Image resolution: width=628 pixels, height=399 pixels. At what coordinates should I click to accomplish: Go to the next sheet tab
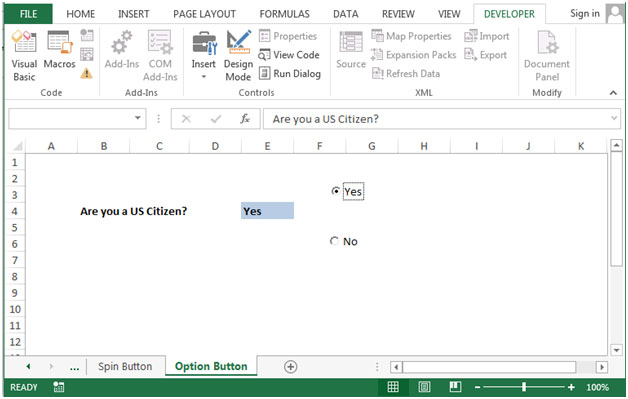[x=51, y=367]
